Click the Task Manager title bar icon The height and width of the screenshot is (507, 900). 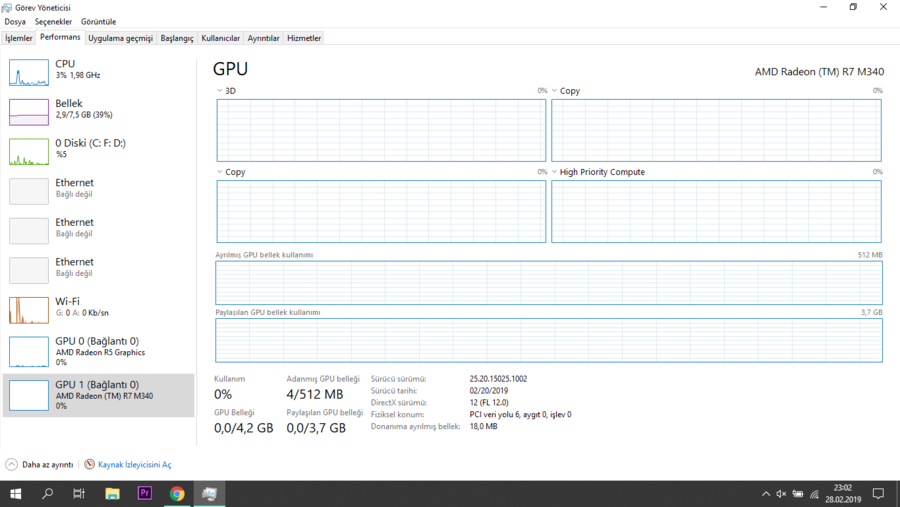point(7,7)
